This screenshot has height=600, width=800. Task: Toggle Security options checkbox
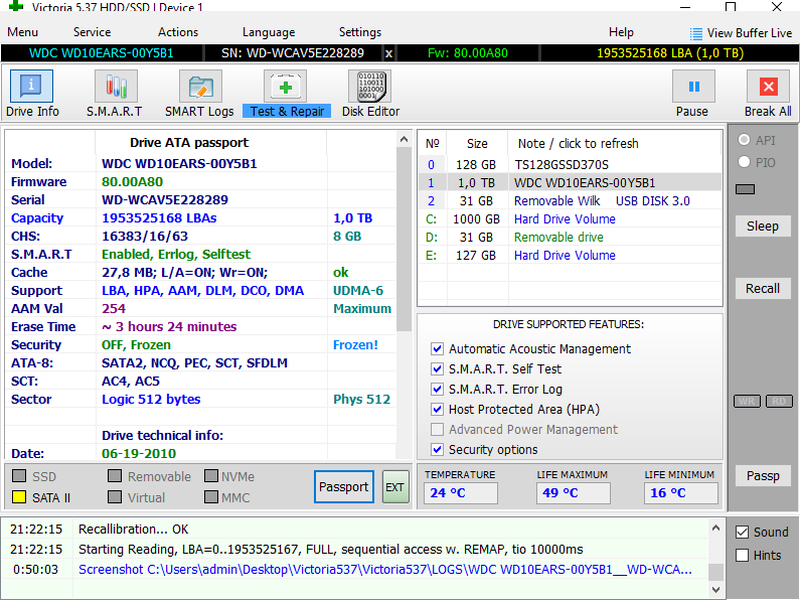(437, 449)
